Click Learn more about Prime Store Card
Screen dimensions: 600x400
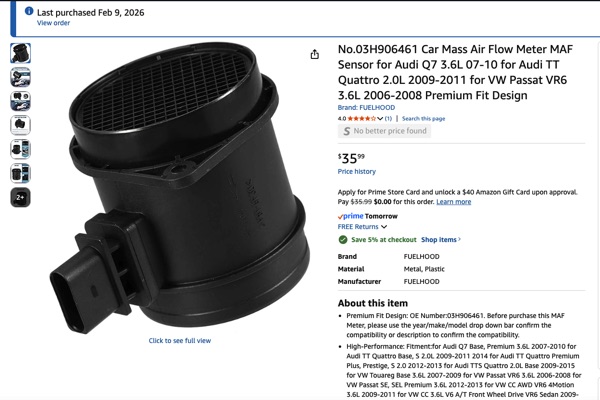[453, 202]
